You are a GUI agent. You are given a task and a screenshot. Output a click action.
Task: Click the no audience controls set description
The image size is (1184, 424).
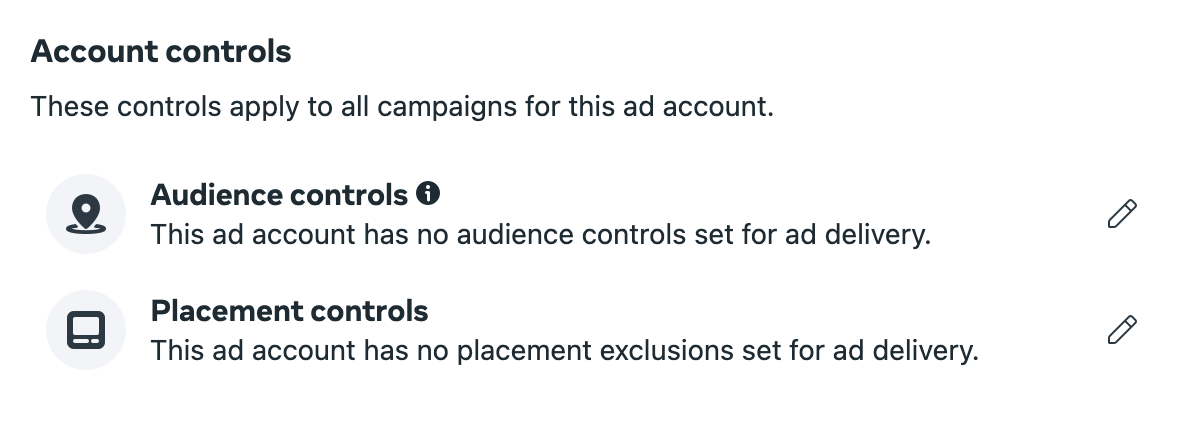(x=541, y=235)
